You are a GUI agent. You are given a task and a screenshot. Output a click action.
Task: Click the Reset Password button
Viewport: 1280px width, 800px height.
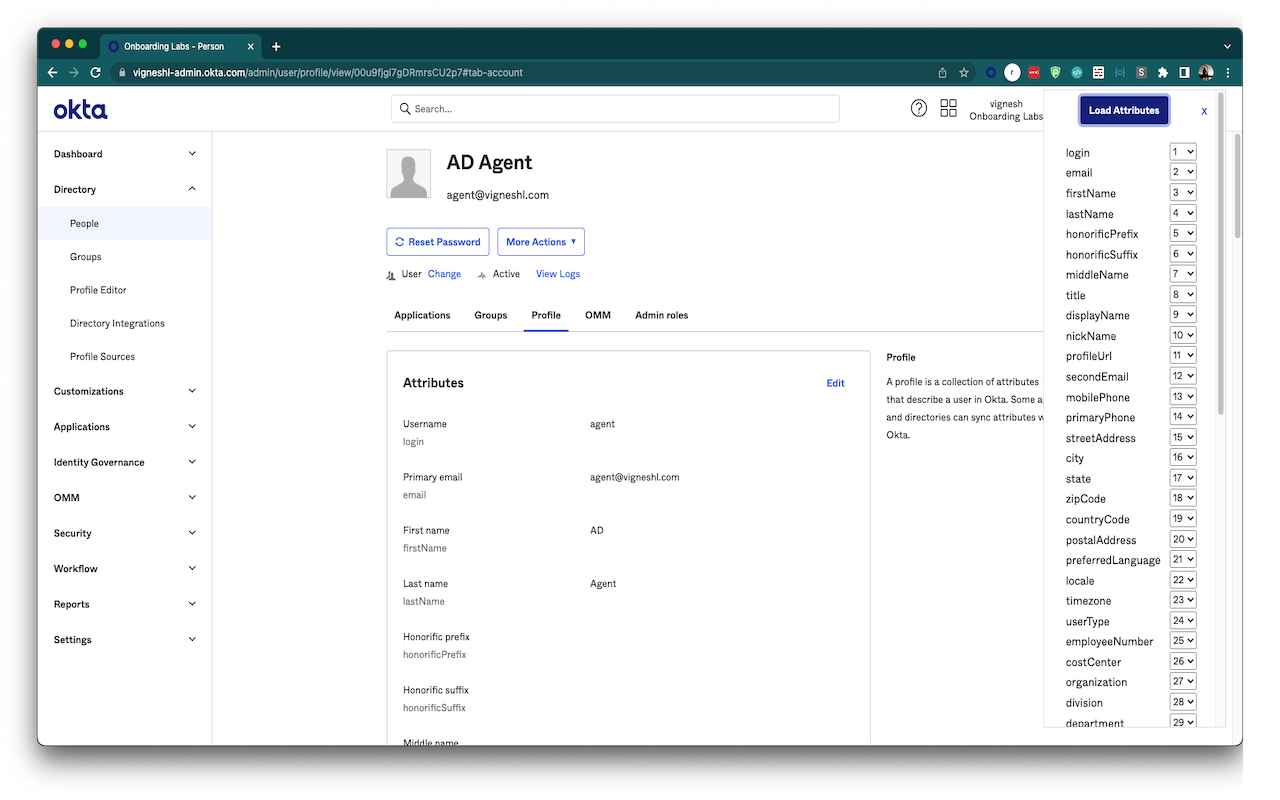point(438,242)
